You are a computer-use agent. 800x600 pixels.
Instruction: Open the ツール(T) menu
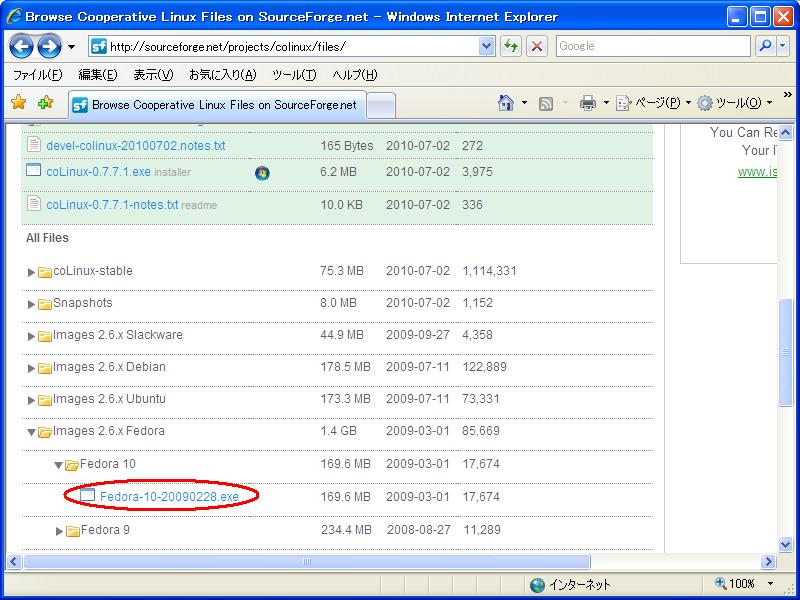(294, 75)
